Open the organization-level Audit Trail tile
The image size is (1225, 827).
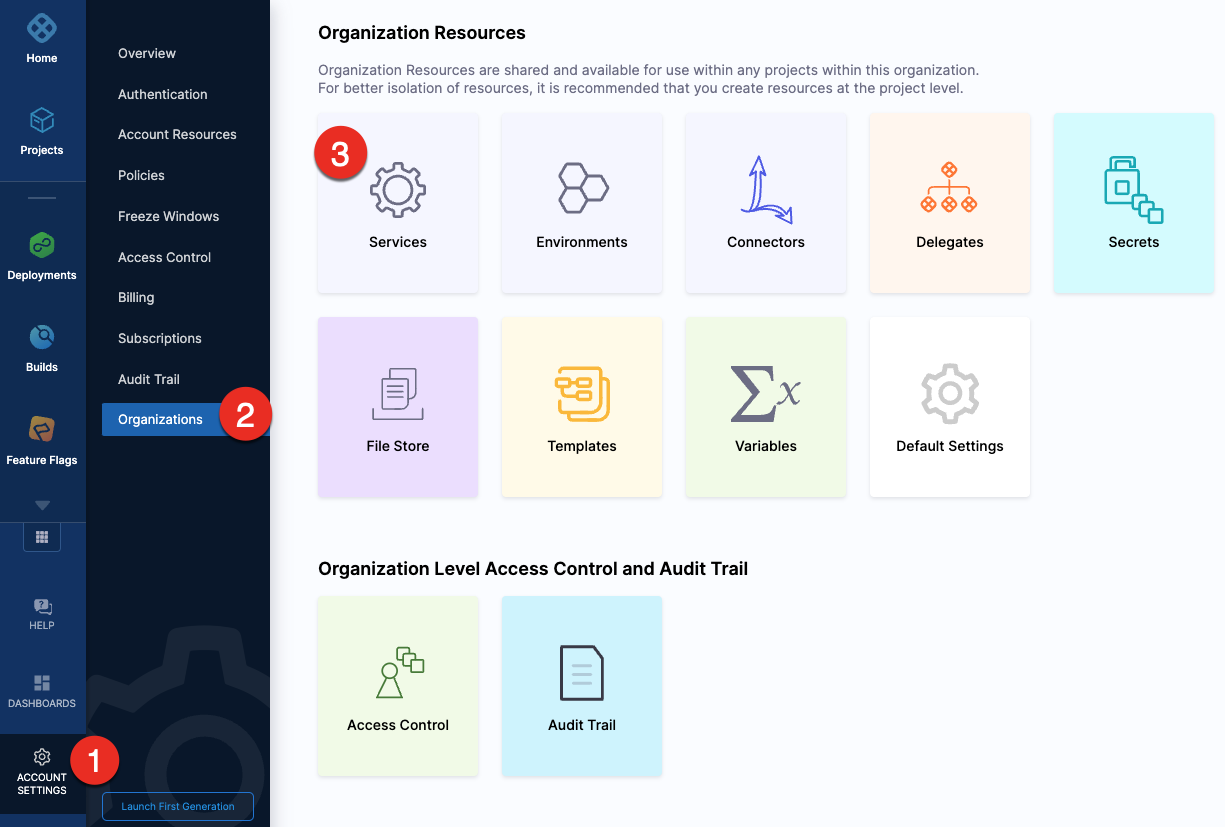(x=582, y=687)
